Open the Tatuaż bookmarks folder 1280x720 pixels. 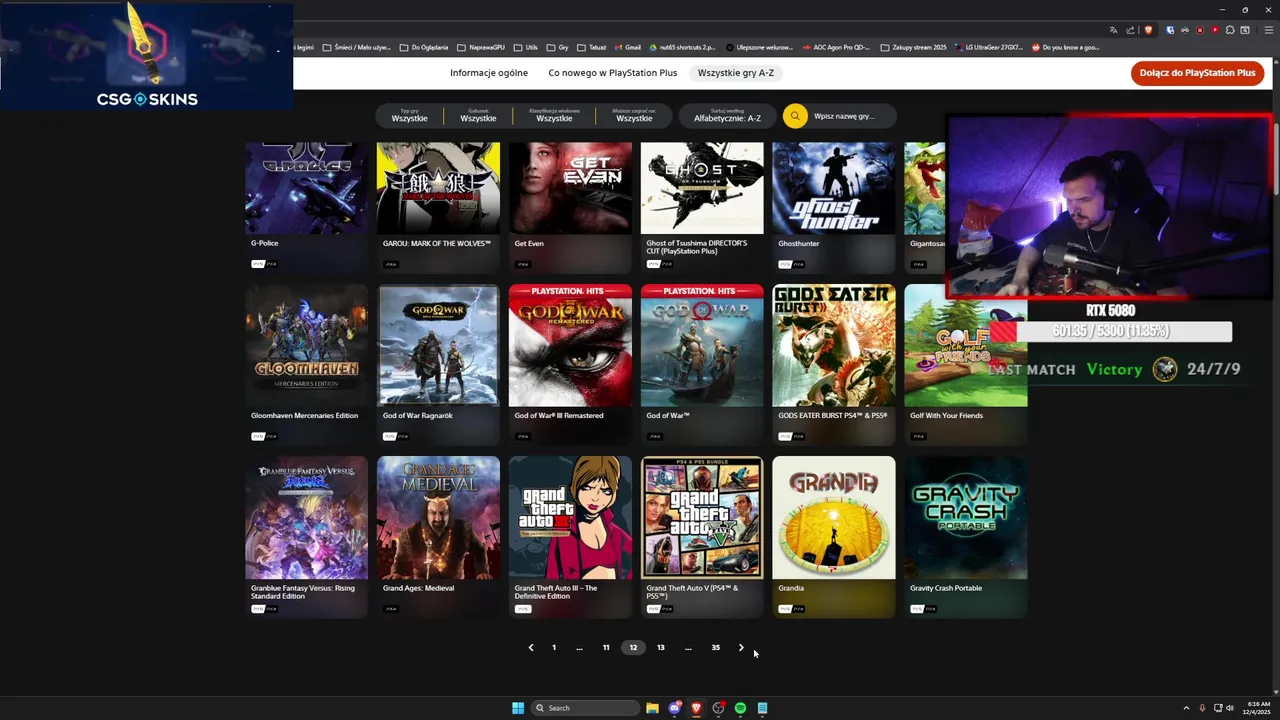click(591, 47)
